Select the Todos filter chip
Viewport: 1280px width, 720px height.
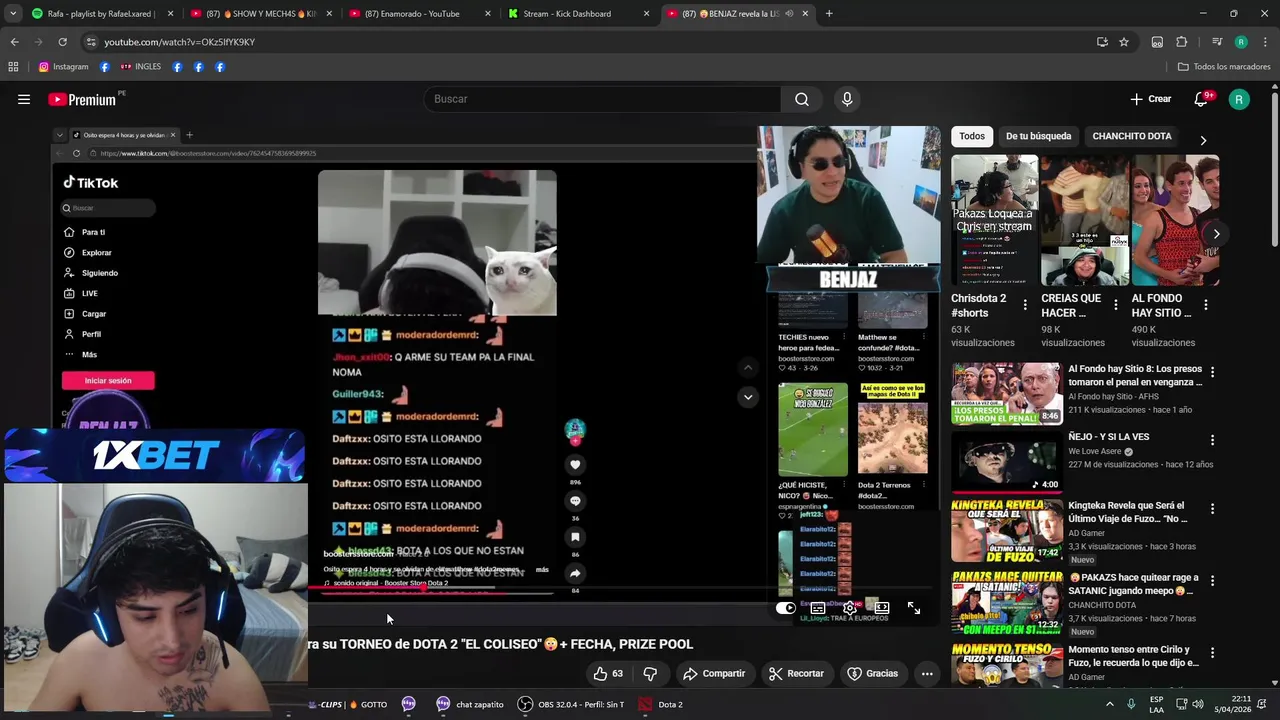(972, 136)
